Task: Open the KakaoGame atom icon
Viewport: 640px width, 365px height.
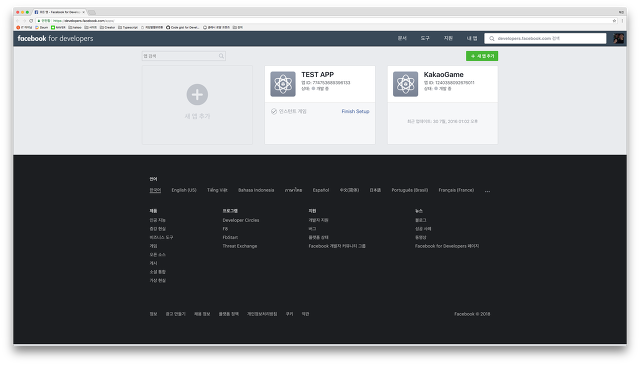Action: (405, 84)
